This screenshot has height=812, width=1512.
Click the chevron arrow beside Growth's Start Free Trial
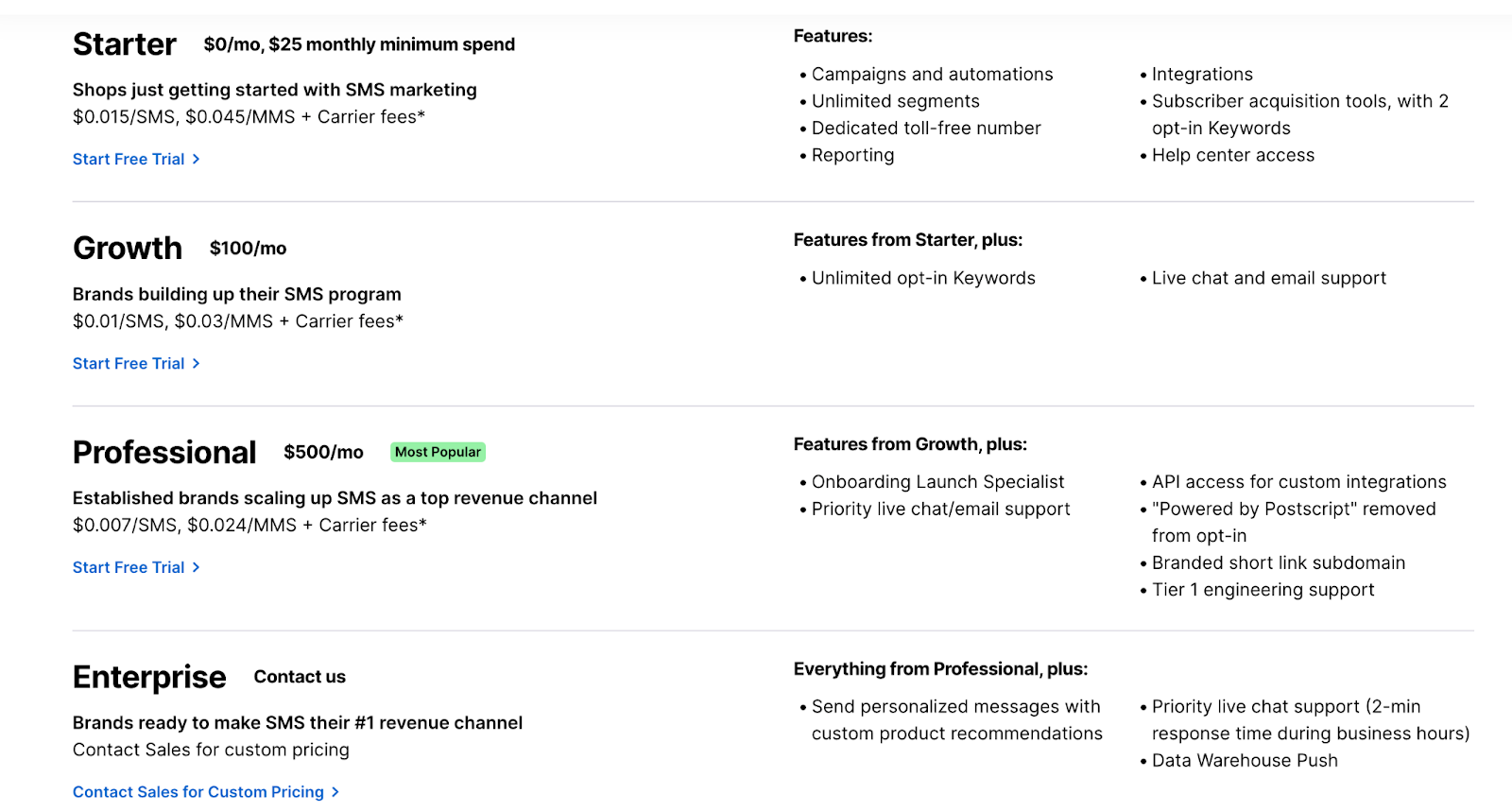coord(197,363)
